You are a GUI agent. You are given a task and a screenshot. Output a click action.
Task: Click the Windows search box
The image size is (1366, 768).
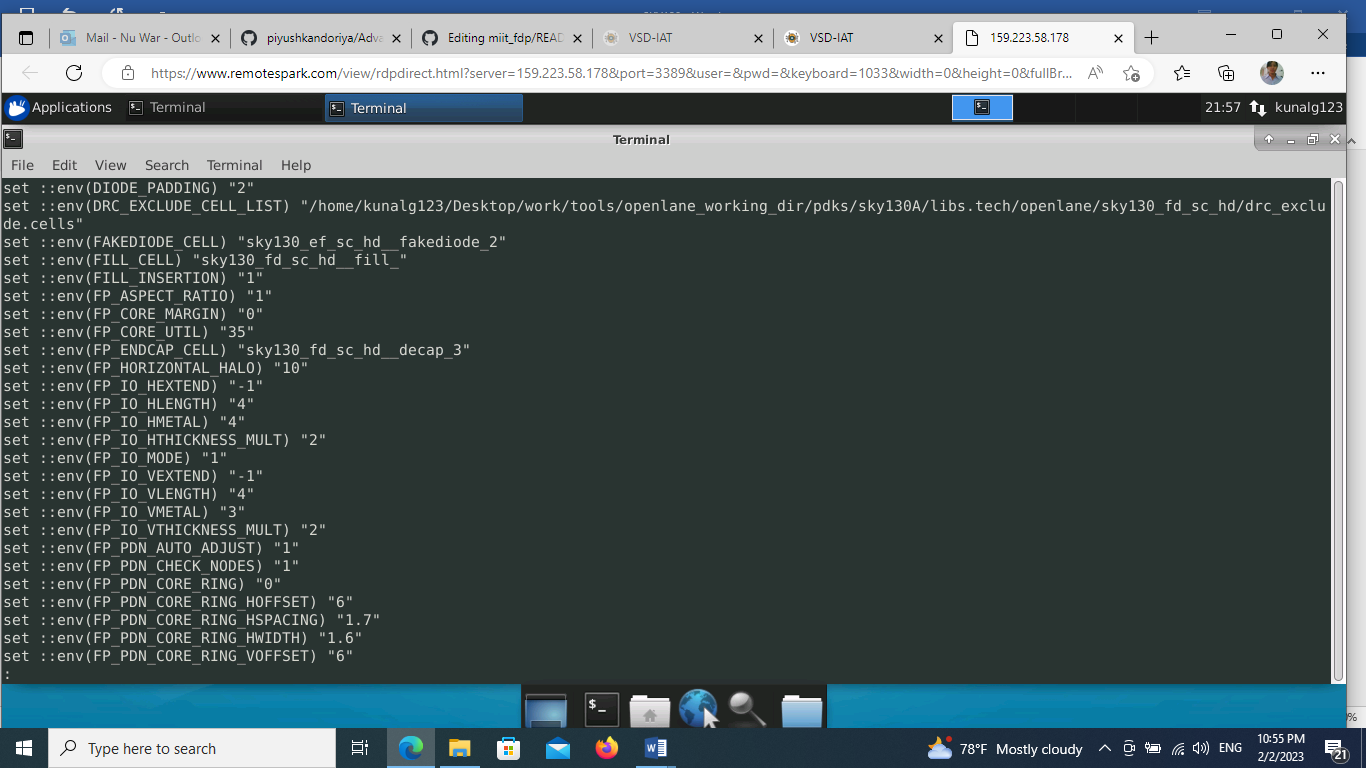point(190,748)
